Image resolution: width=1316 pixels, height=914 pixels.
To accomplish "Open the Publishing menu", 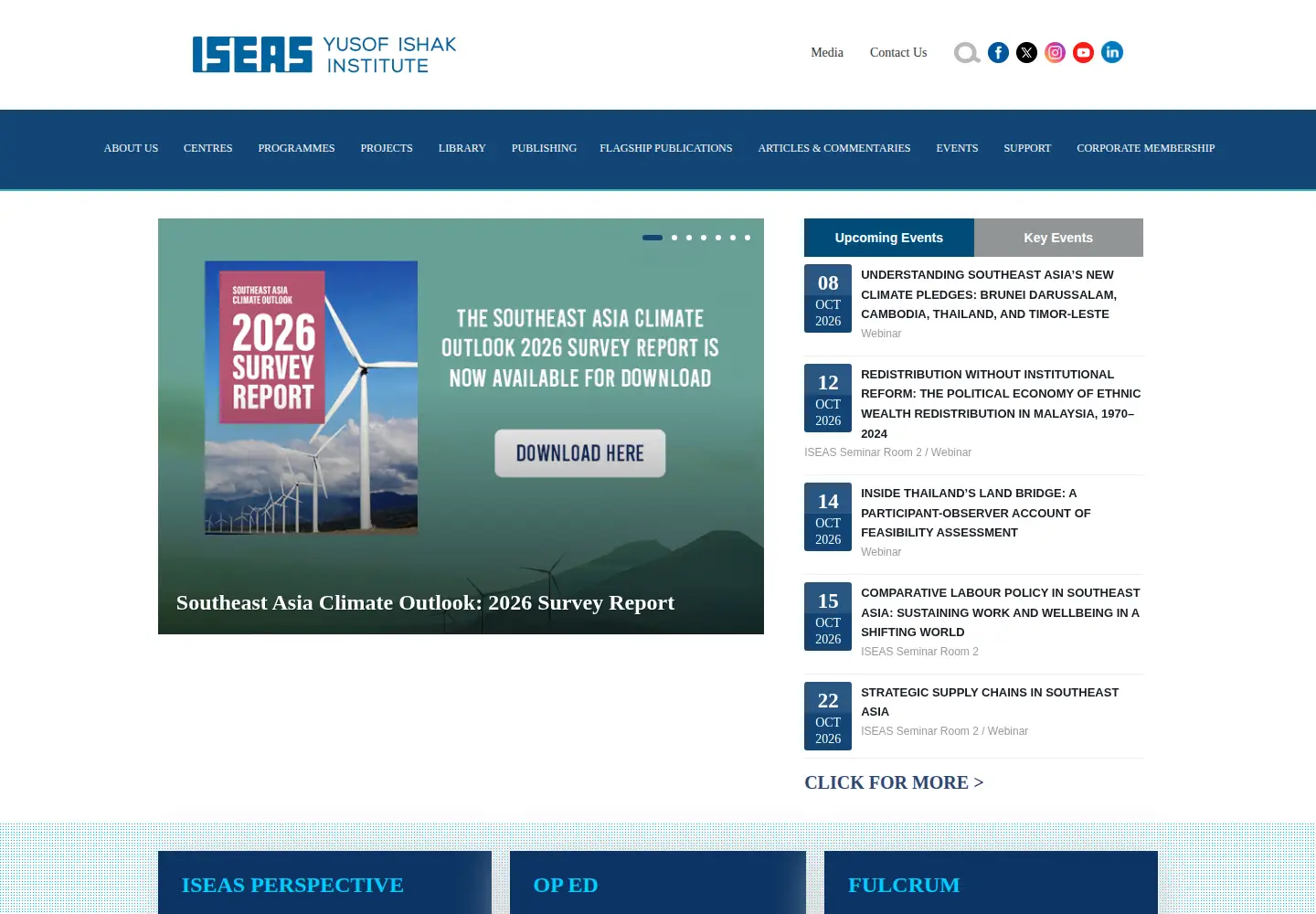I will [x=544, y=148].
